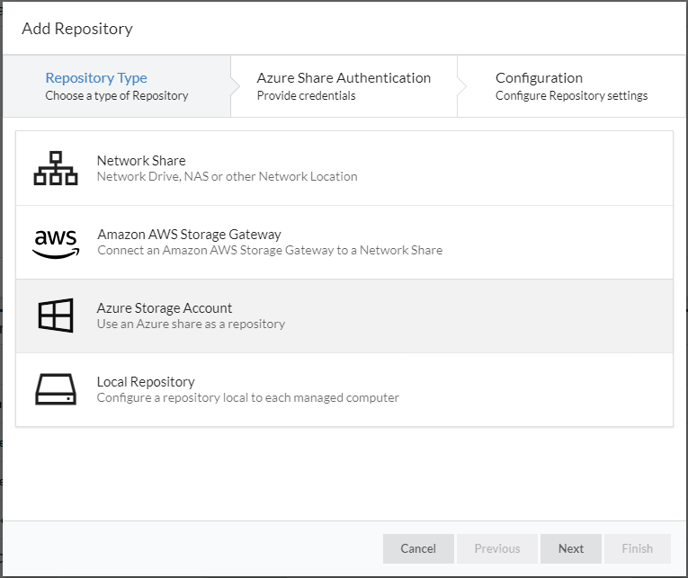This screenshot has height=578, width=688.
Task: Click the Previous button
Action: (497, 549)
